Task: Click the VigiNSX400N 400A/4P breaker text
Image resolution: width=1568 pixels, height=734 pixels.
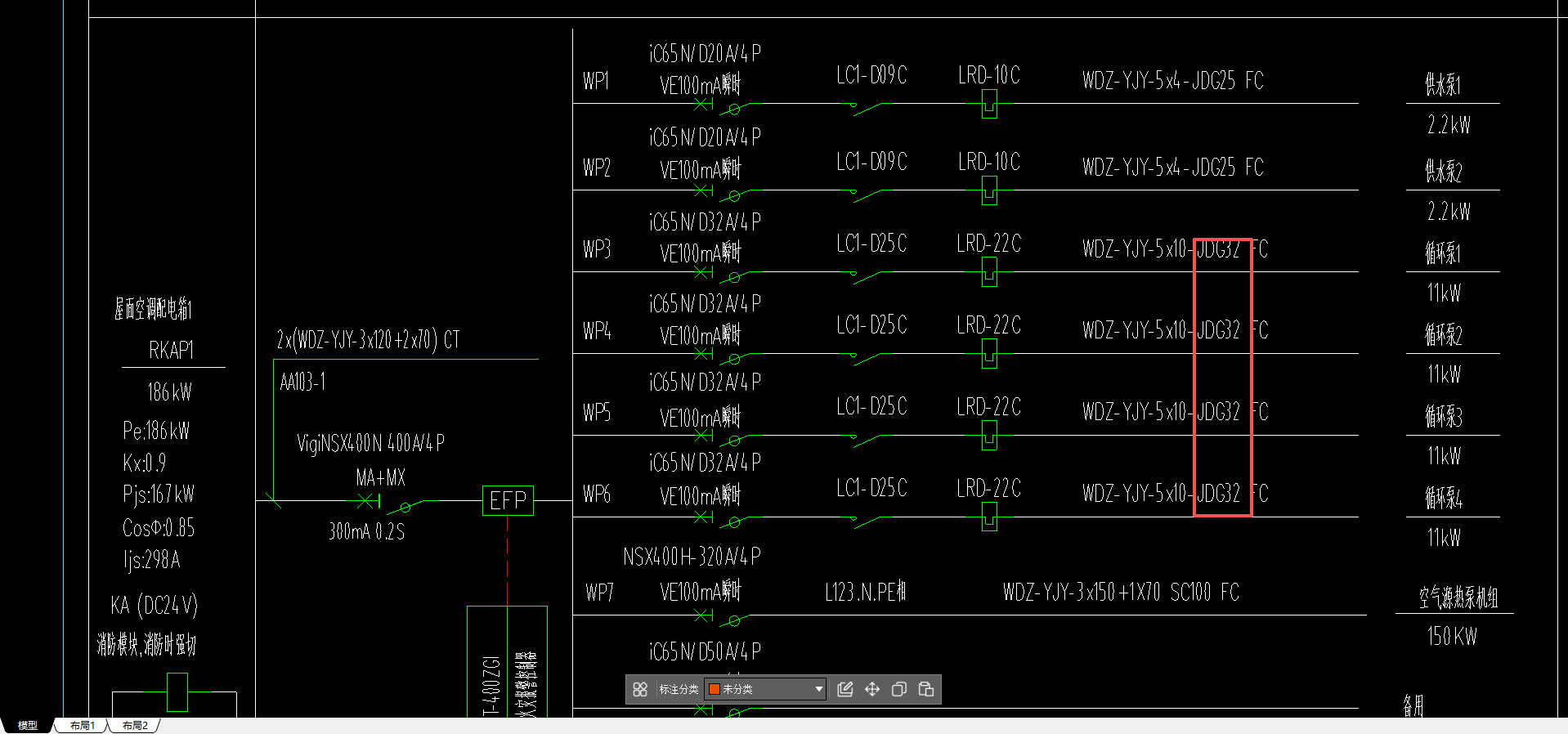Action: 371,443
